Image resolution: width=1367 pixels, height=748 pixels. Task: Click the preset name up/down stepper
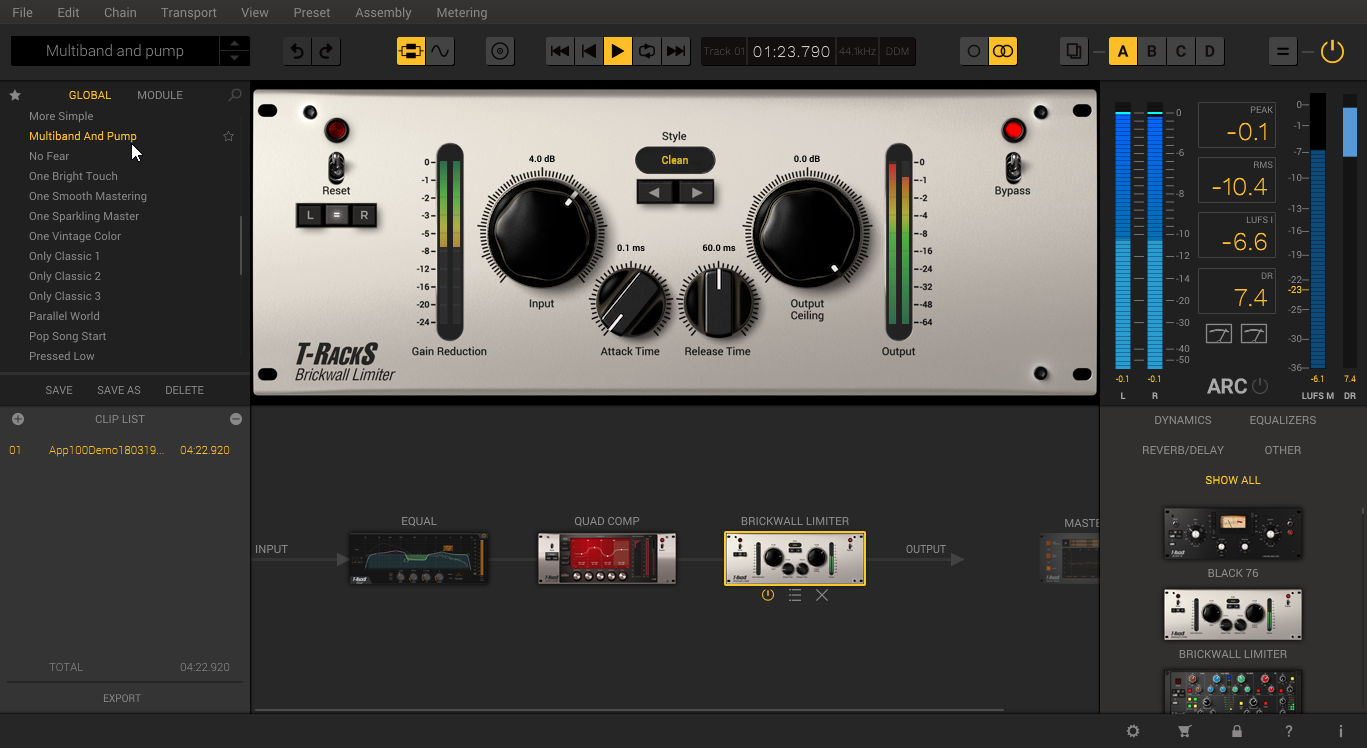click(x=235, y=51)
